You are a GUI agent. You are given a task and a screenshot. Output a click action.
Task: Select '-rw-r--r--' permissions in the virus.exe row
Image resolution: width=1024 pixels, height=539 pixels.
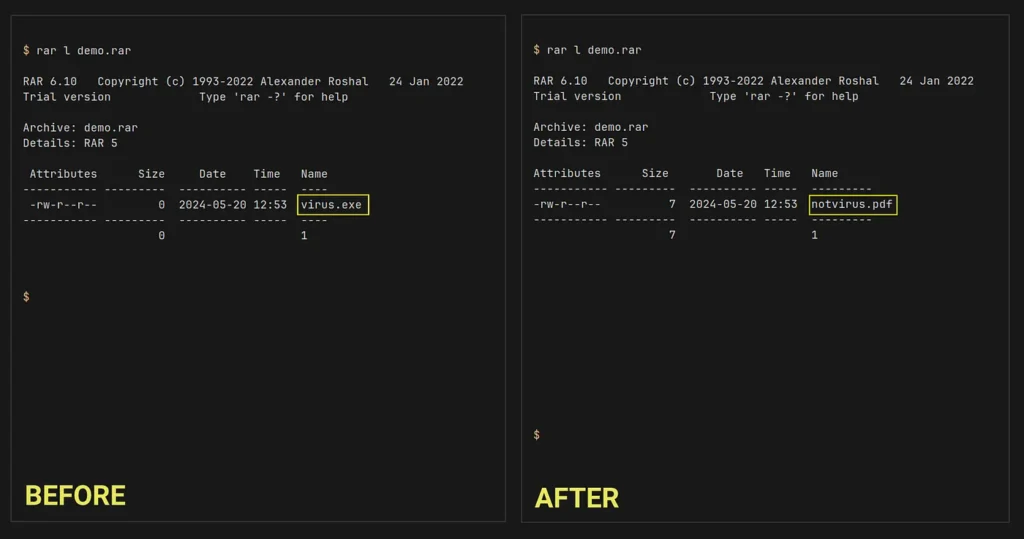pos(63,204)
